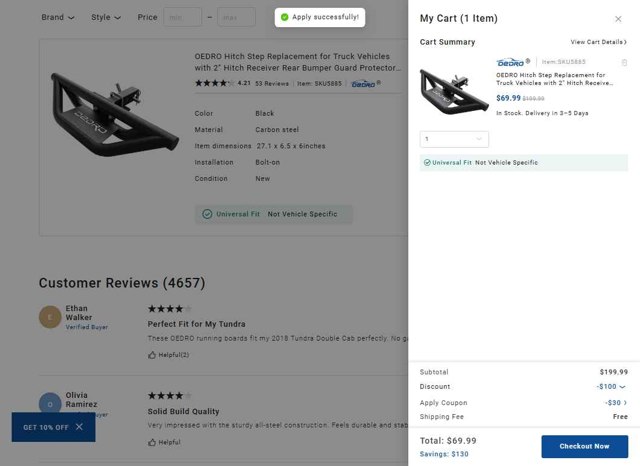Click the min price field
Image resolution: width=640 pixels, height=466 pixels.
pos(182,17)
